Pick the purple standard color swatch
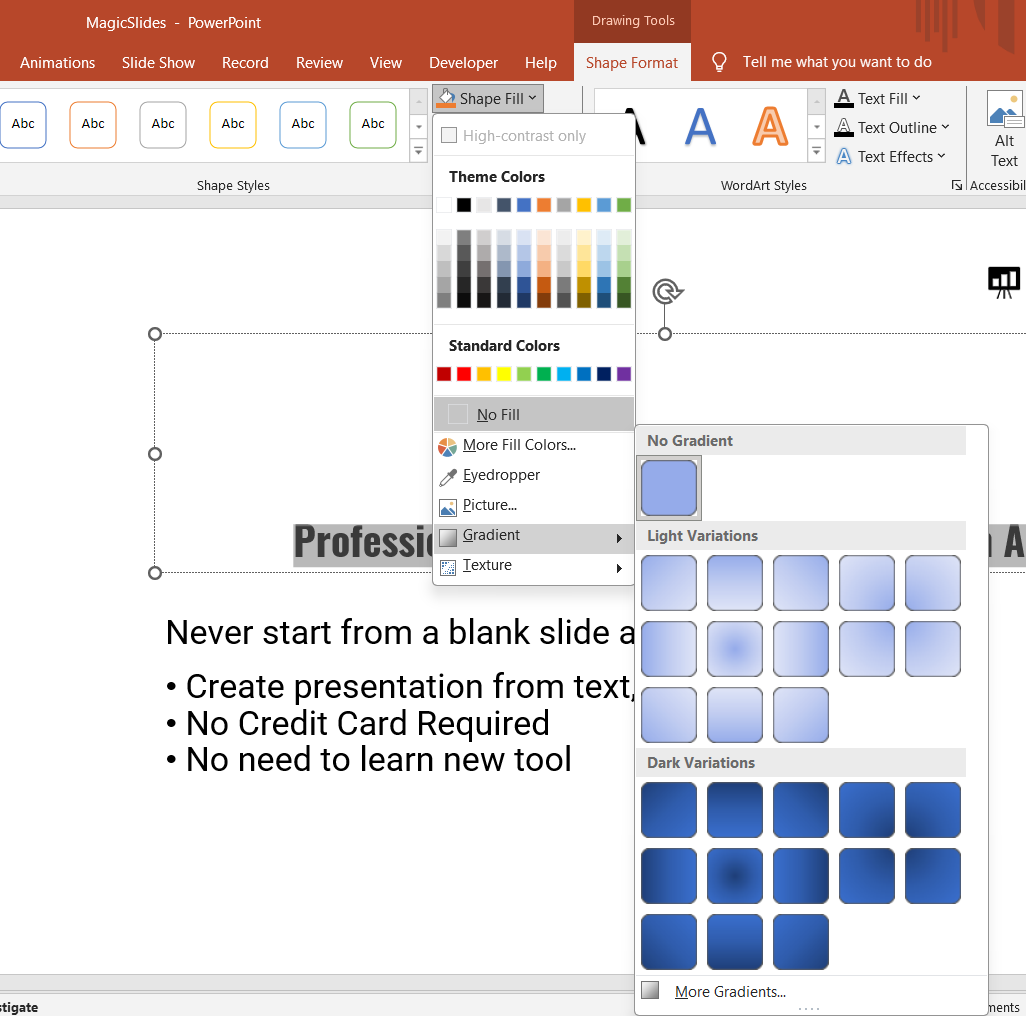Screen dimensions: 1026x1016 (x=624, y=374)
